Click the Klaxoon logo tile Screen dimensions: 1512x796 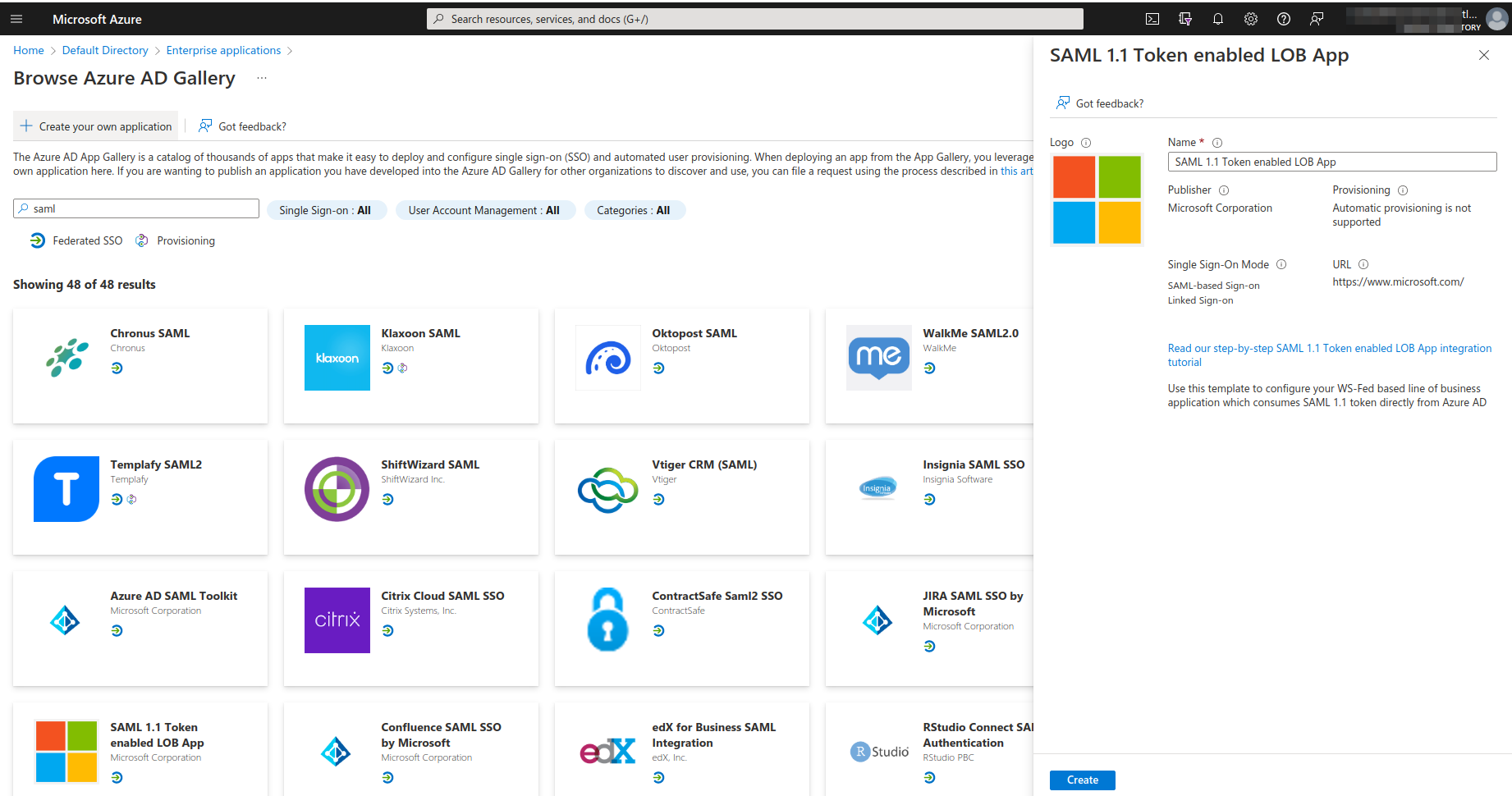337,358
